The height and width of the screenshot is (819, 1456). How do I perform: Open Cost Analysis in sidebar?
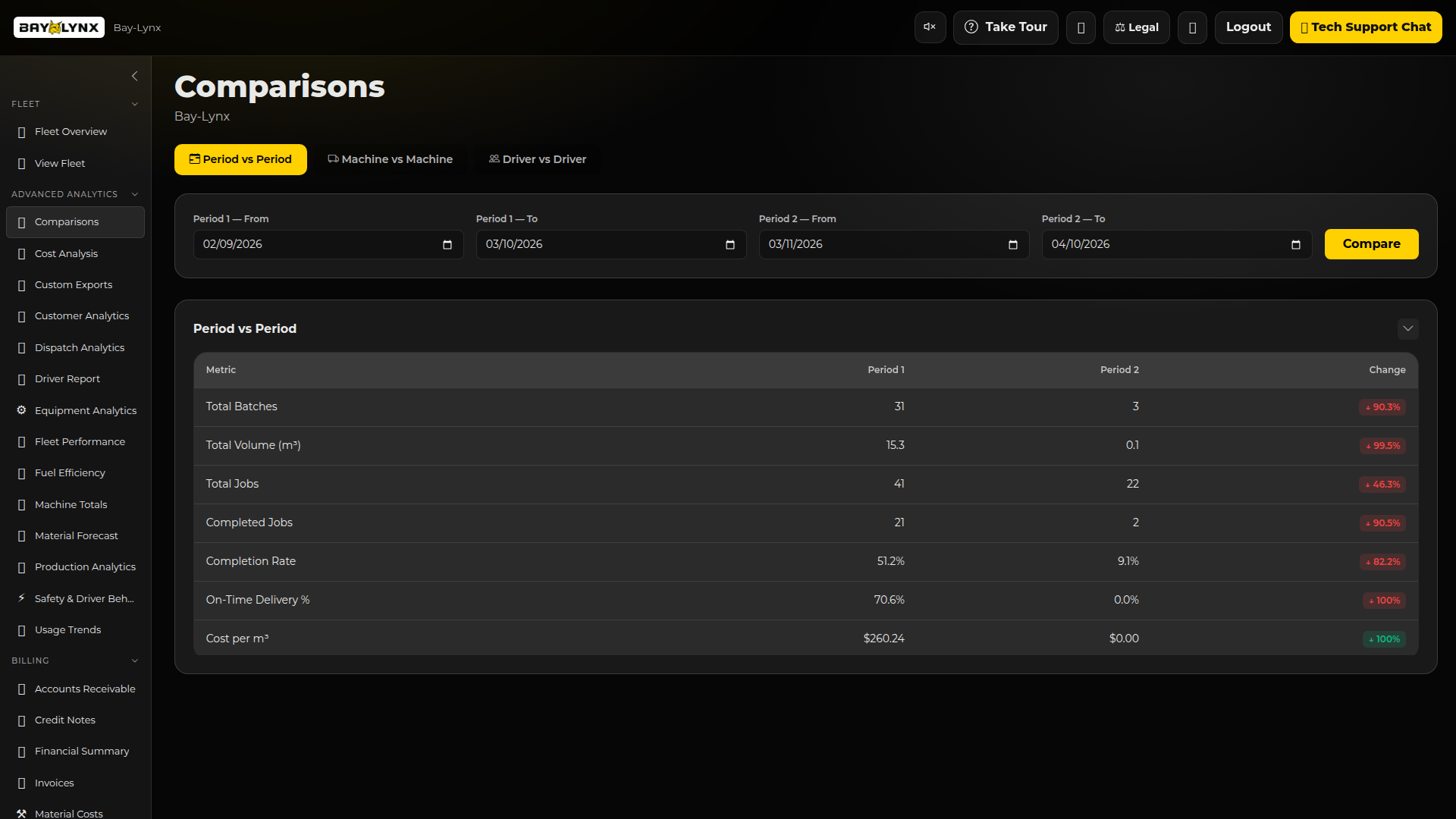click(x=66, y=253)
